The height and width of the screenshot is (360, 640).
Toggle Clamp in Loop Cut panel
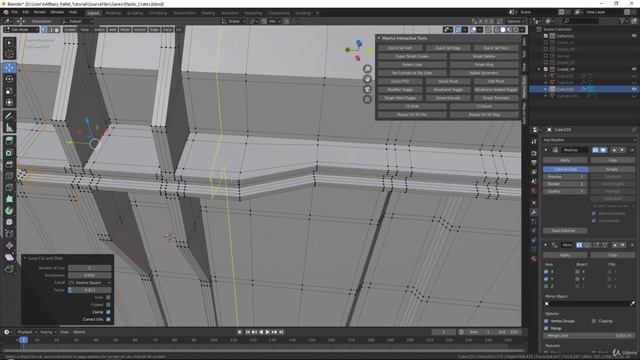(x=108, y=312)
